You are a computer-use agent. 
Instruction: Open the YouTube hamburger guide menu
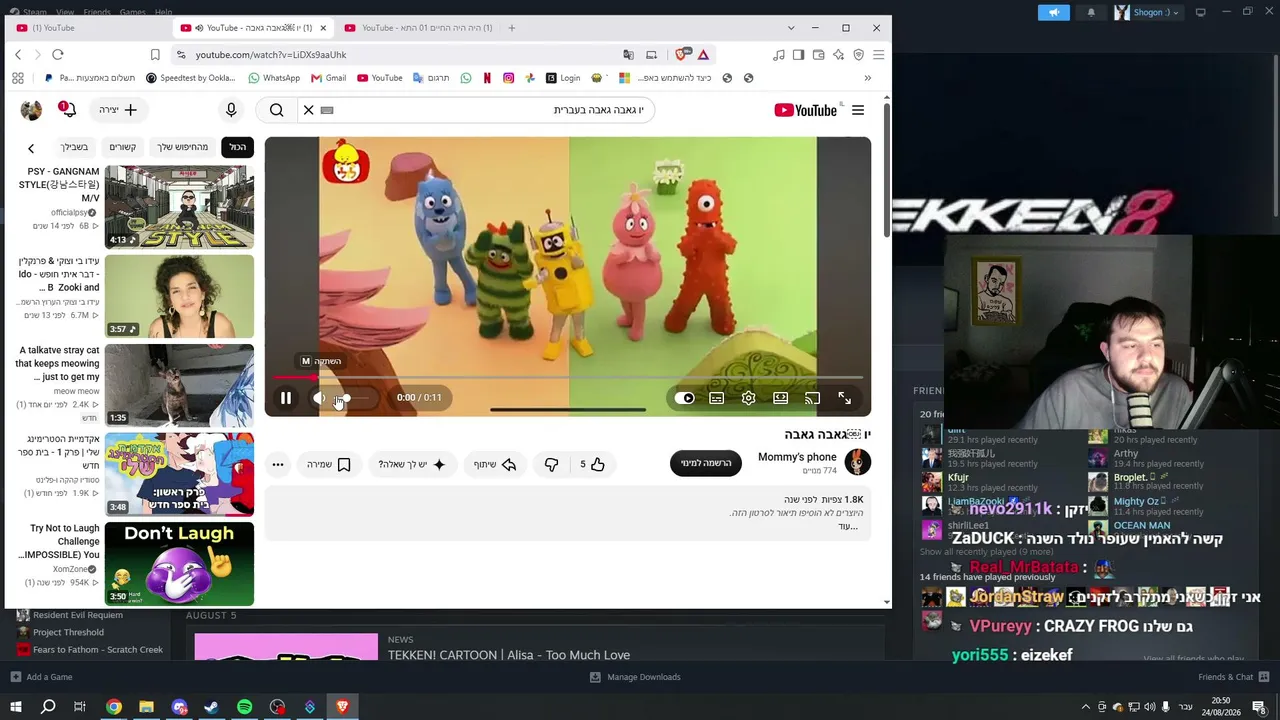click(858, 110)
